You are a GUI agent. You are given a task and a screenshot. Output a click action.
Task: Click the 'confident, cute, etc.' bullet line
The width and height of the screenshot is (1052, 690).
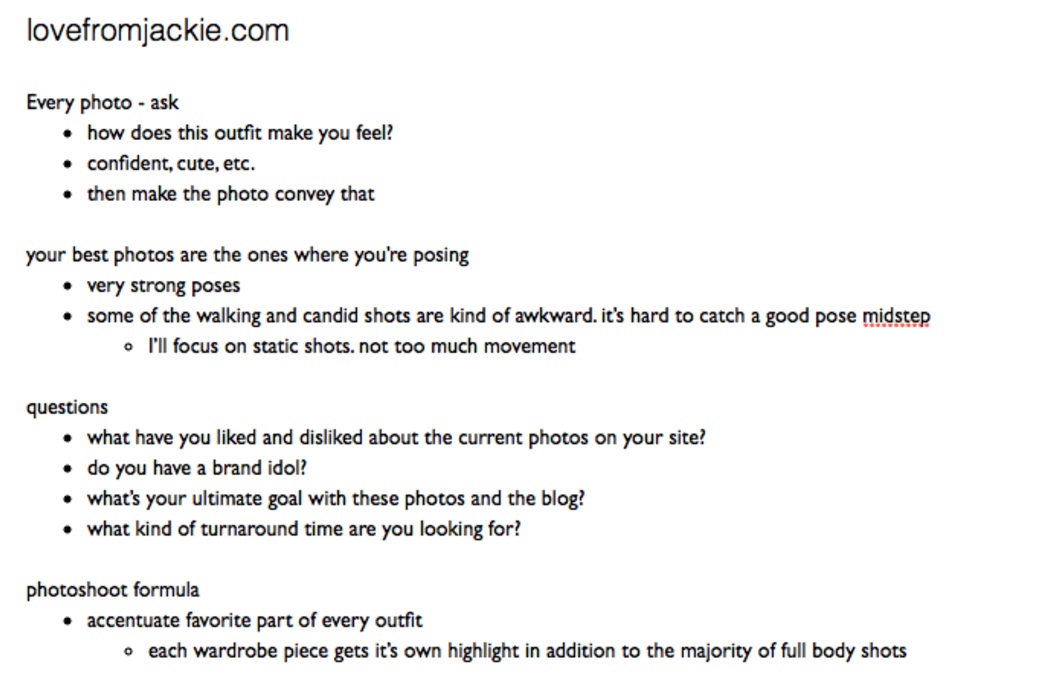(170, 163)
